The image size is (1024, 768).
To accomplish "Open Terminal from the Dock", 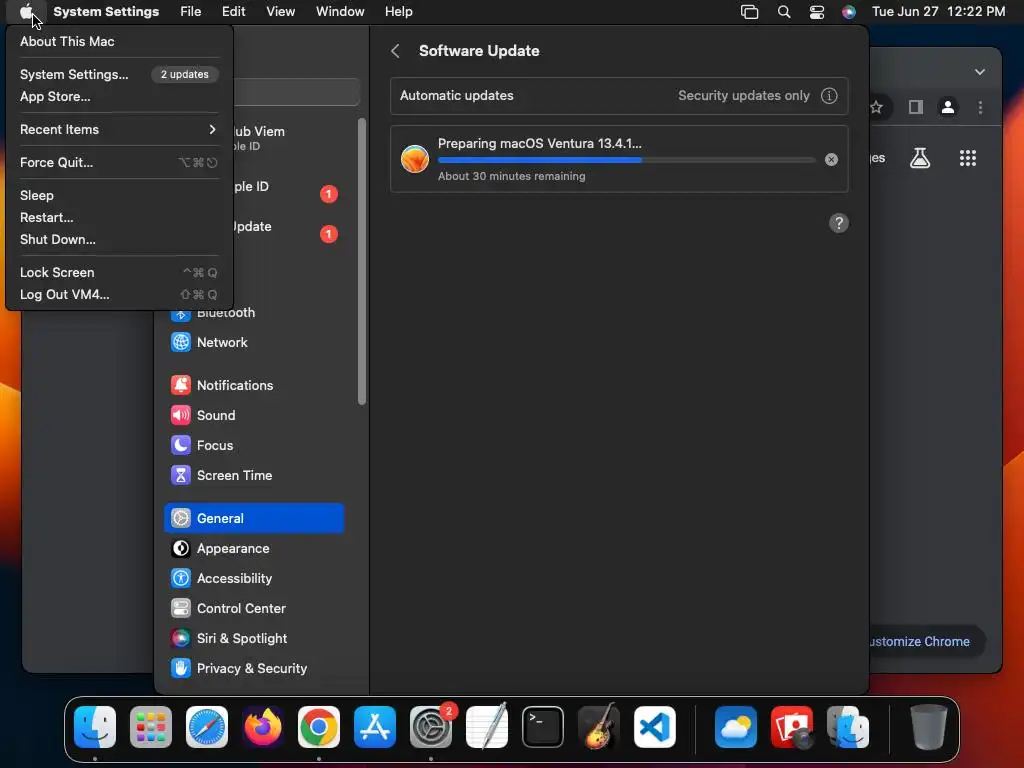I will 543,727.
